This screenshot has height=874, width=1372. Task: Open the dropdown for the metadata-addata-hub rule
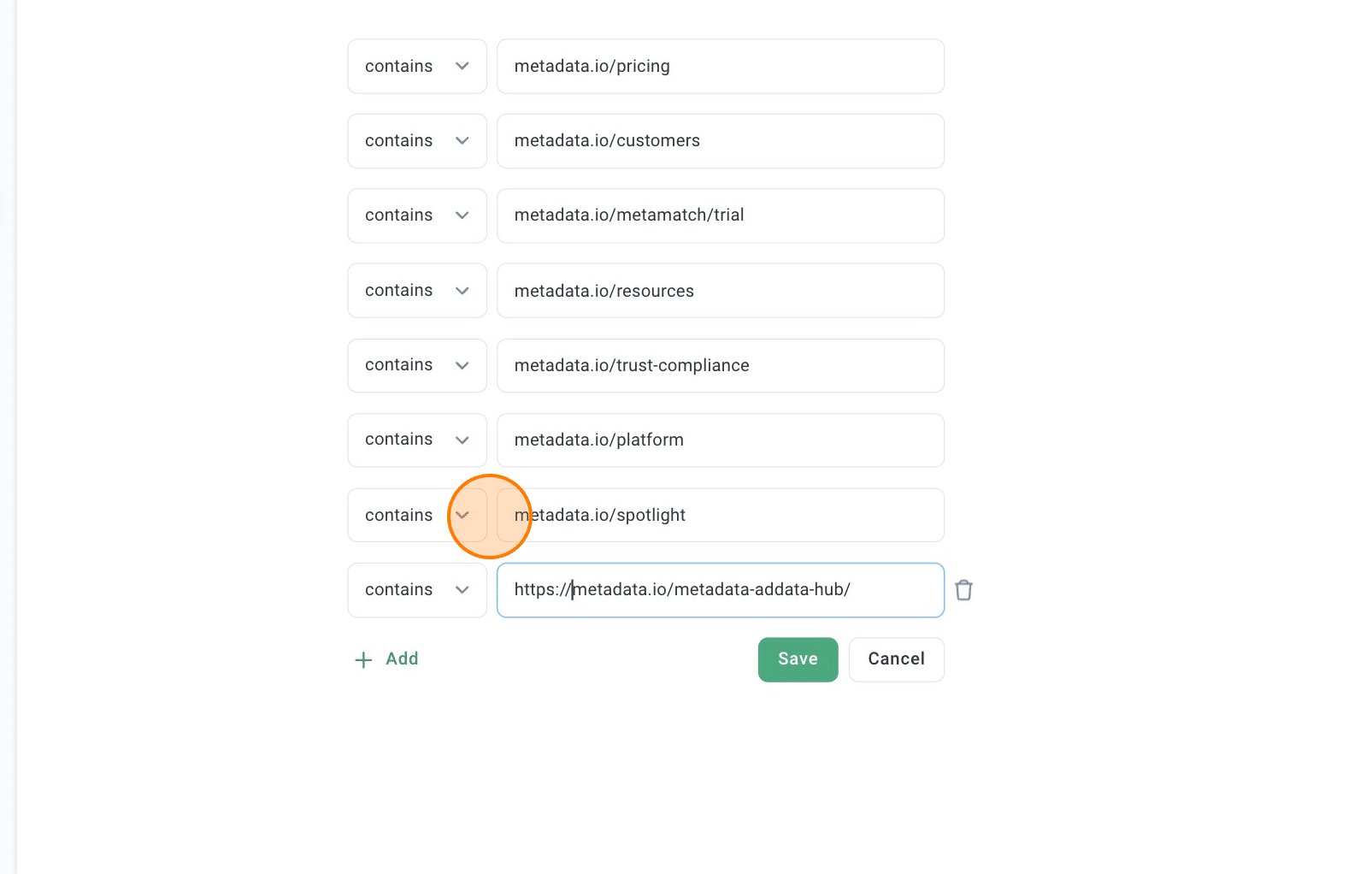(417, 590)
